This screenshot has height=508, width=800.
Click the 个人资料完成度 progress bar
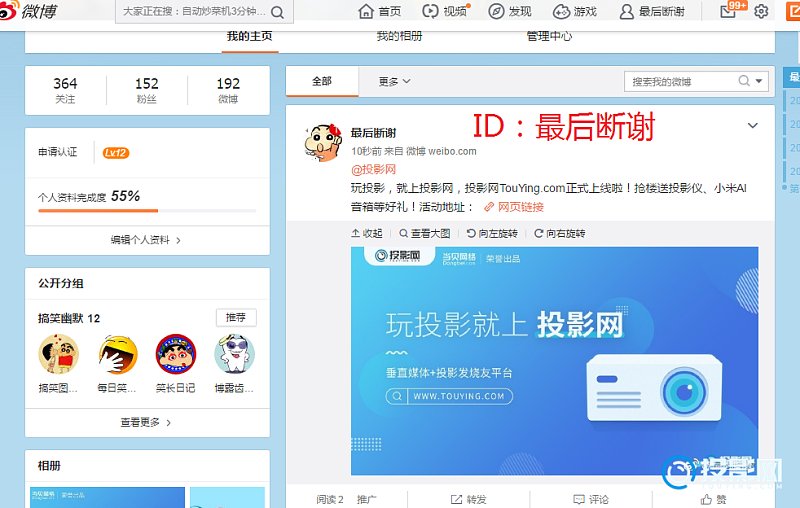pos(147,210)
